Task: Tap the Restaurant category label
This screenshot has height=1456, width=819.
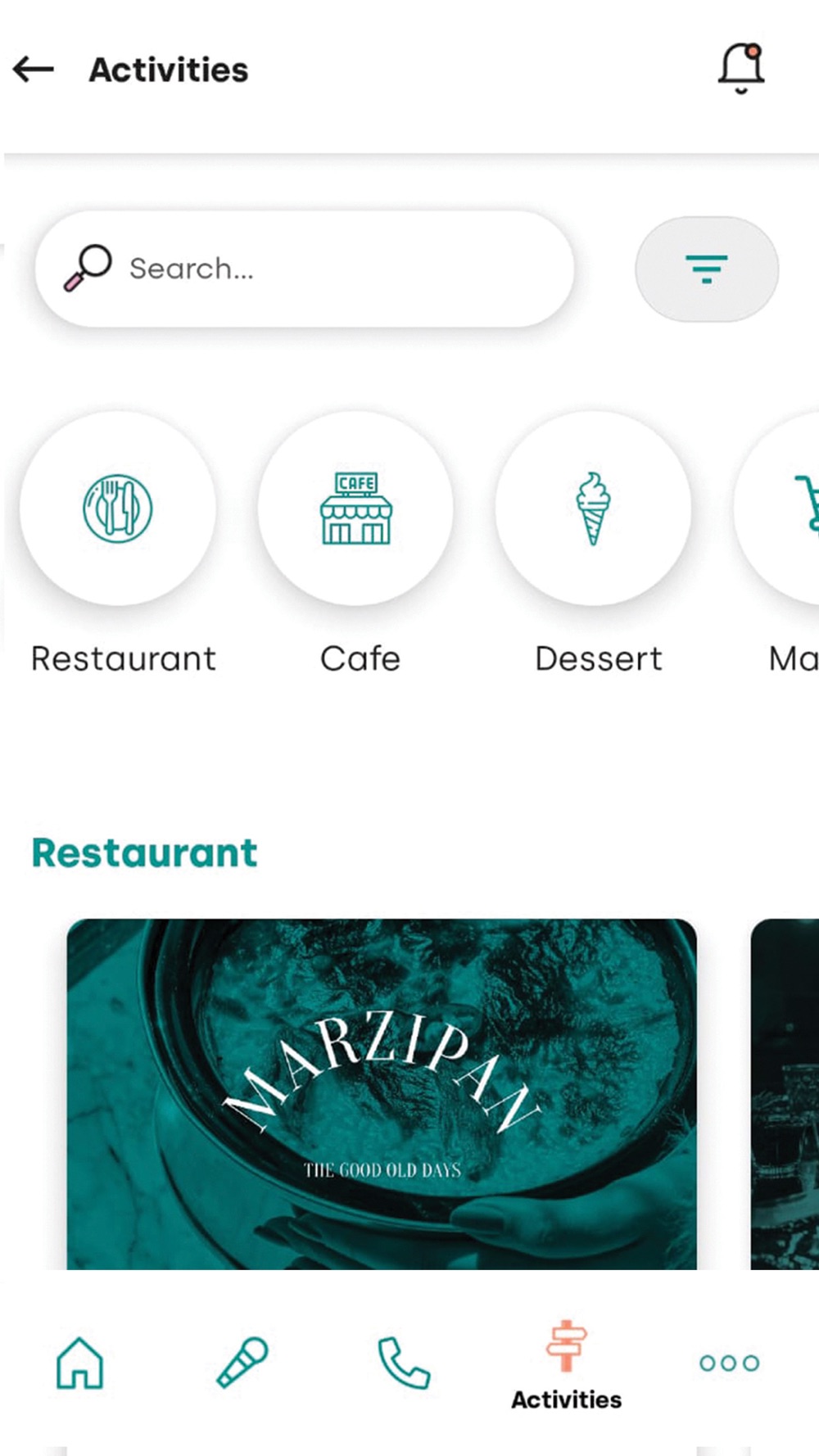Action: tap(124, 658)
